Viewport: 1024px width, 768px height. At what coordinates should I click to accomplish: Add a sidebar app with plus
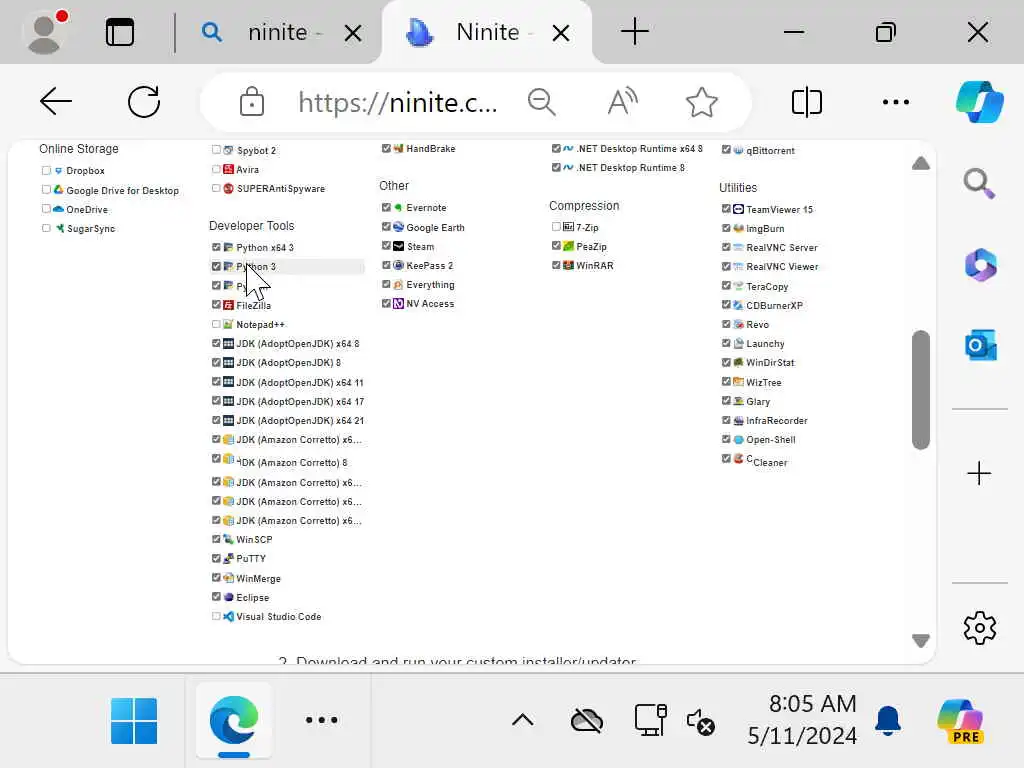(979, 473)
